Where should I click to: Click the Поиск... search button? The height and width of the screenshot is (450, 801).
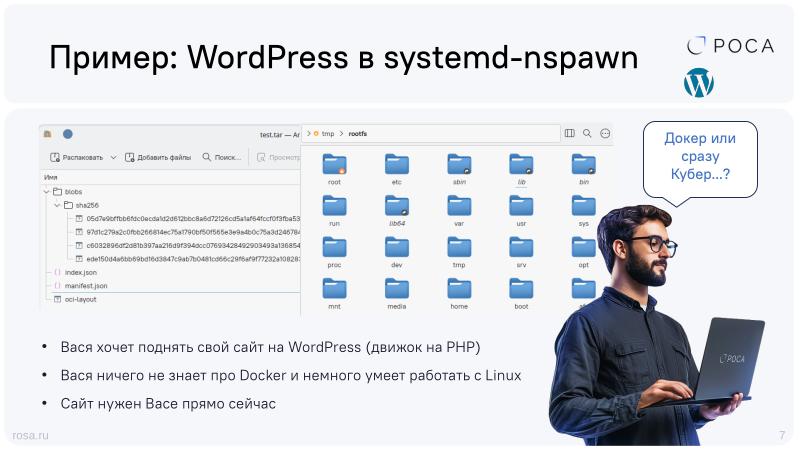[222, 157]
